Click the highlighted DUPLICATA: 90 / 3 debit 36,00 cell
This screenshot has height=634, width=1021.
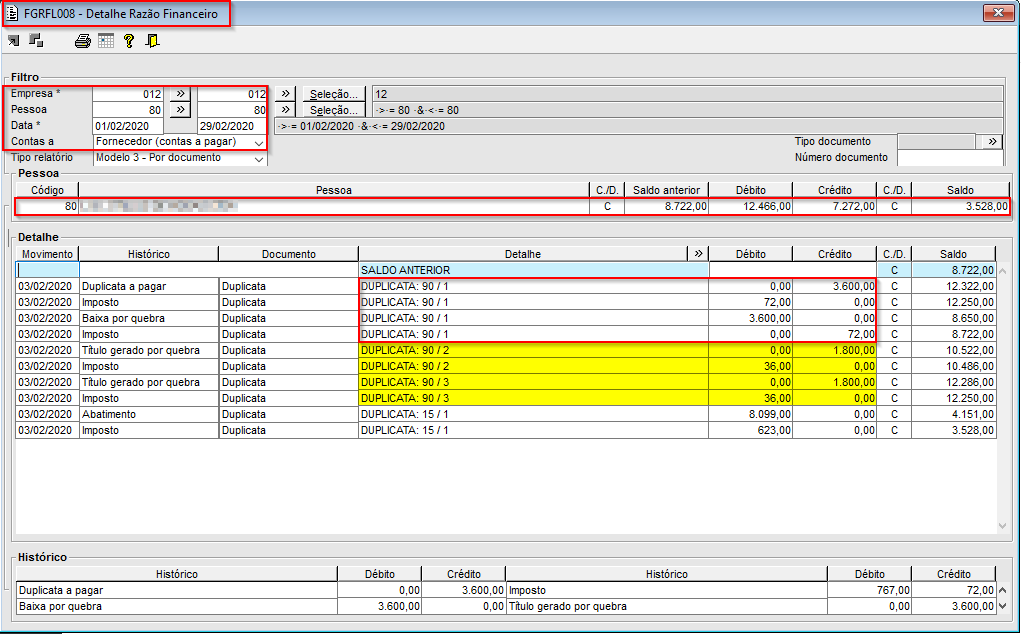(751, 398)
